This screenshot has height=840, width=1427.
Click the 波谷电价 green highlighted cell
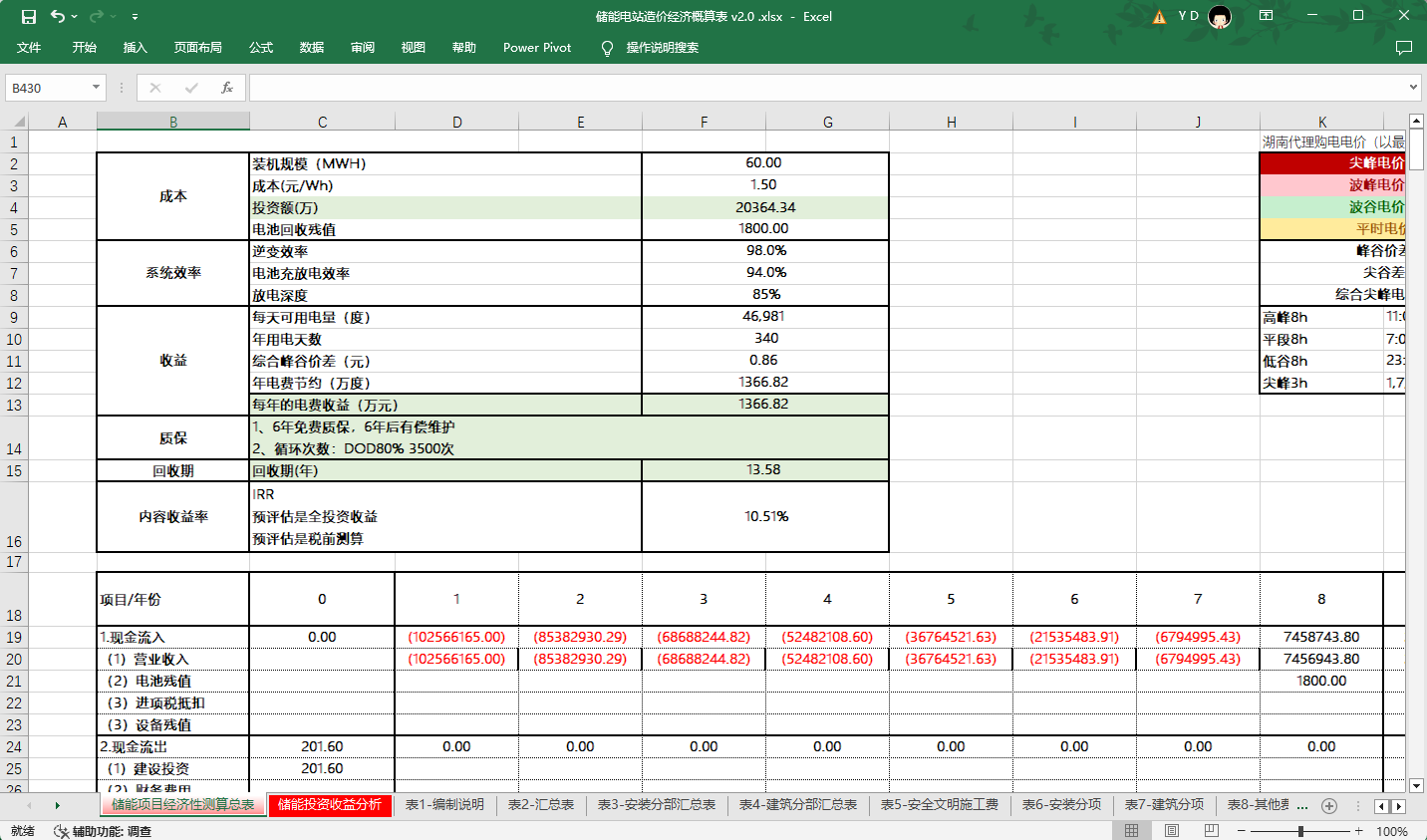coord(1332,206)
